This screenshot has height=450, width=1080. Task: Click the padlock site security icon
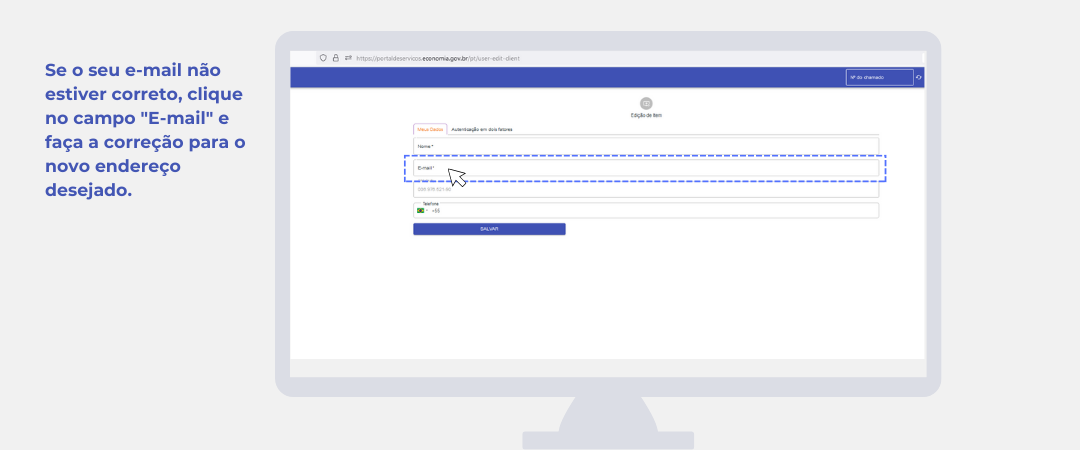coord(335,59)
